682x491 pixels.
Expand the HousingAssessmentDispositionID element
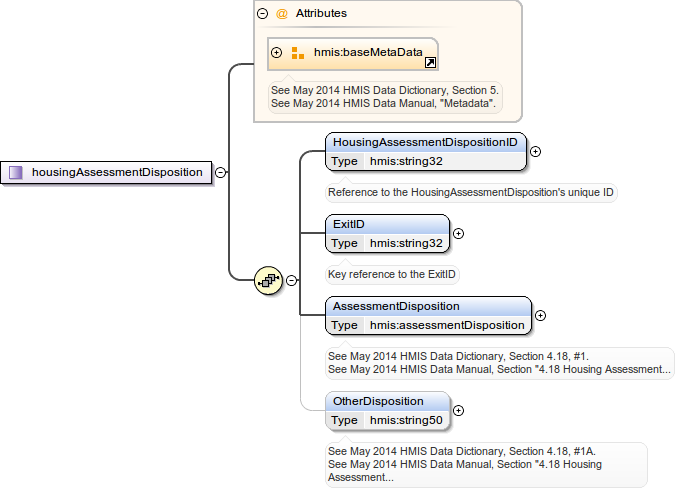[535, 152]
